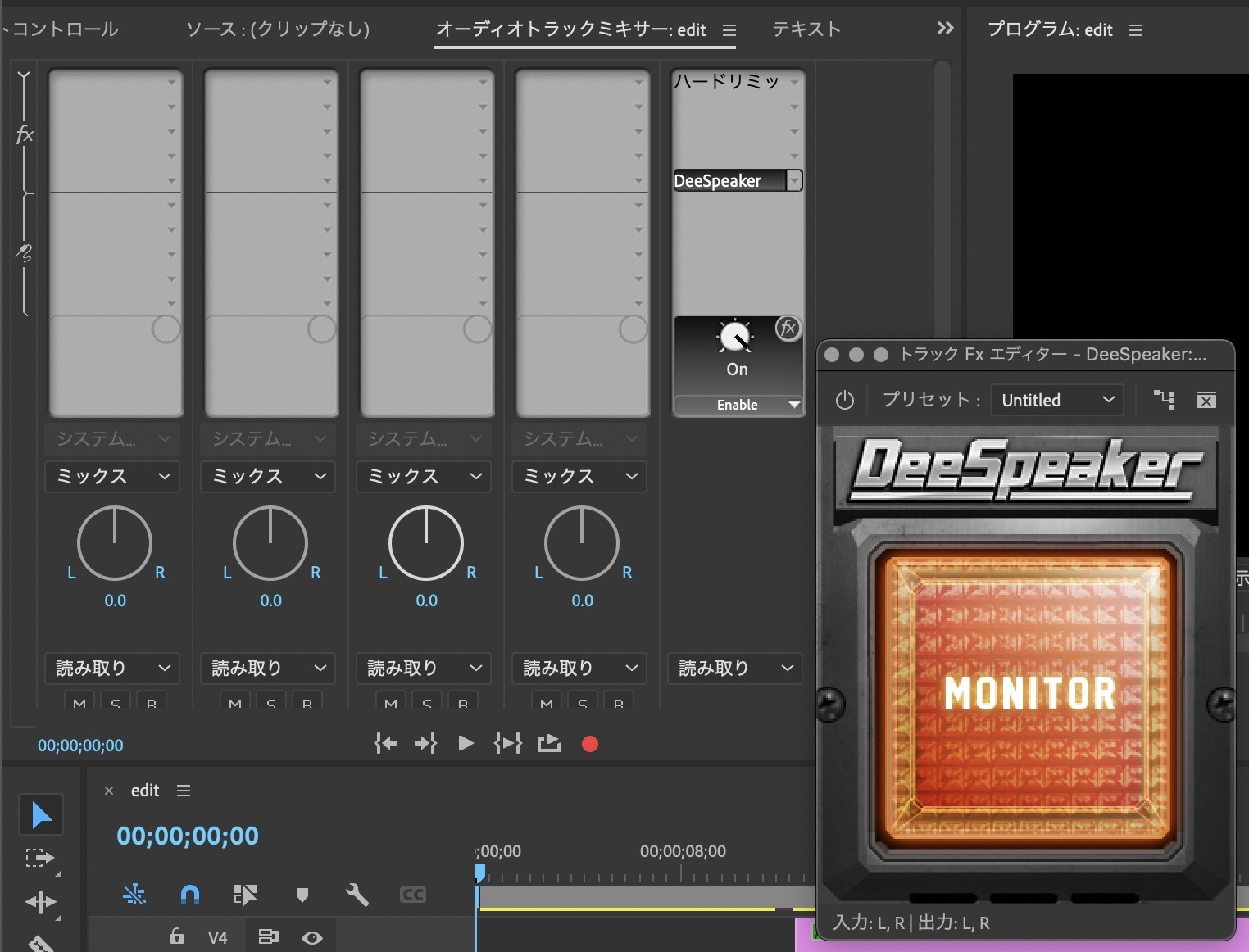Open first track's 読み取り automation mode dropdown
Image resolution: width=1249 pixels, height=952 pixels.
point(112,668)
